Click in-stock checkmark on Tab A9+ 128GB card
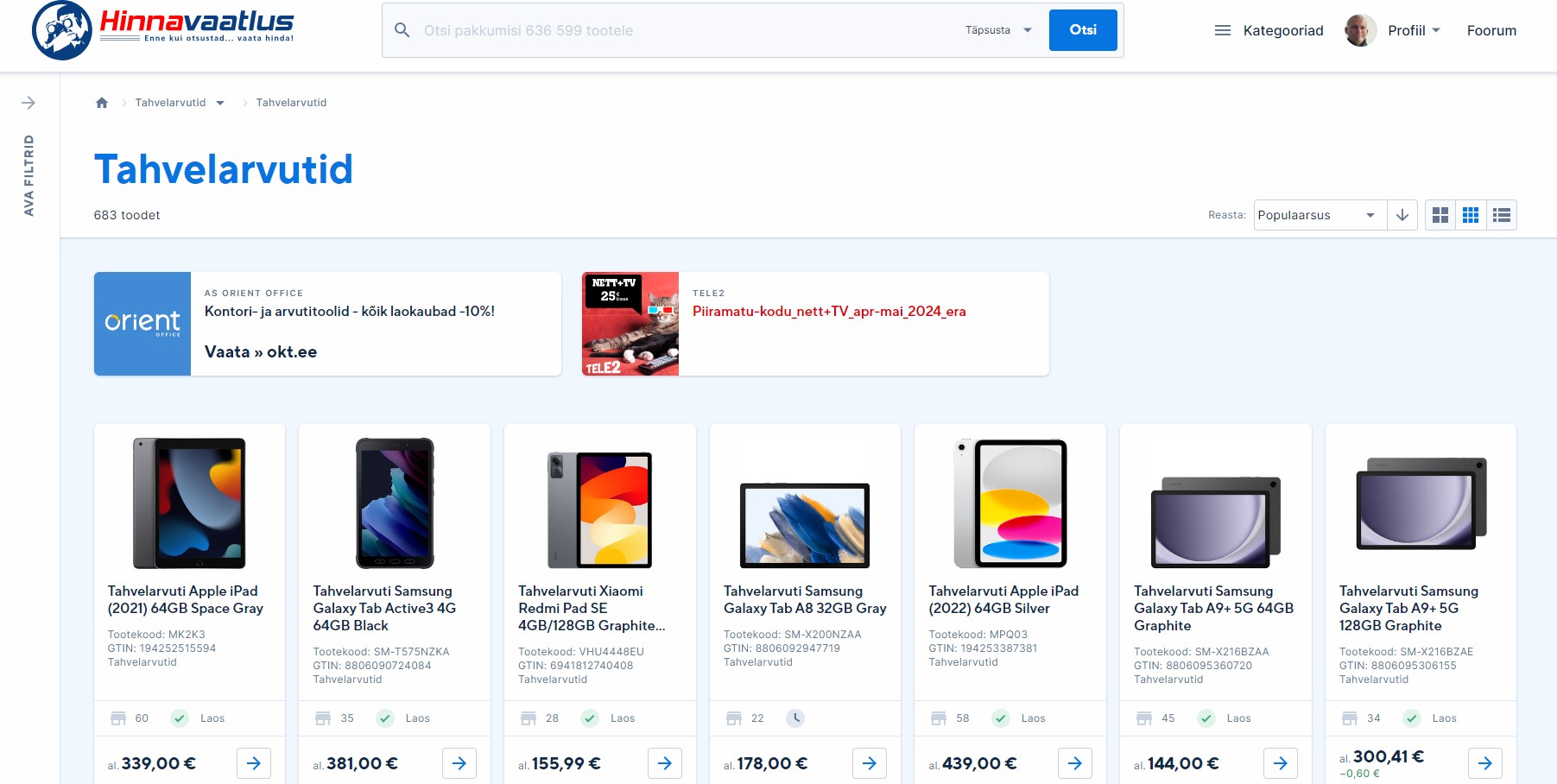This screenshot has height=784, width=1557. pyautogui.click(x=1412, y=718)
